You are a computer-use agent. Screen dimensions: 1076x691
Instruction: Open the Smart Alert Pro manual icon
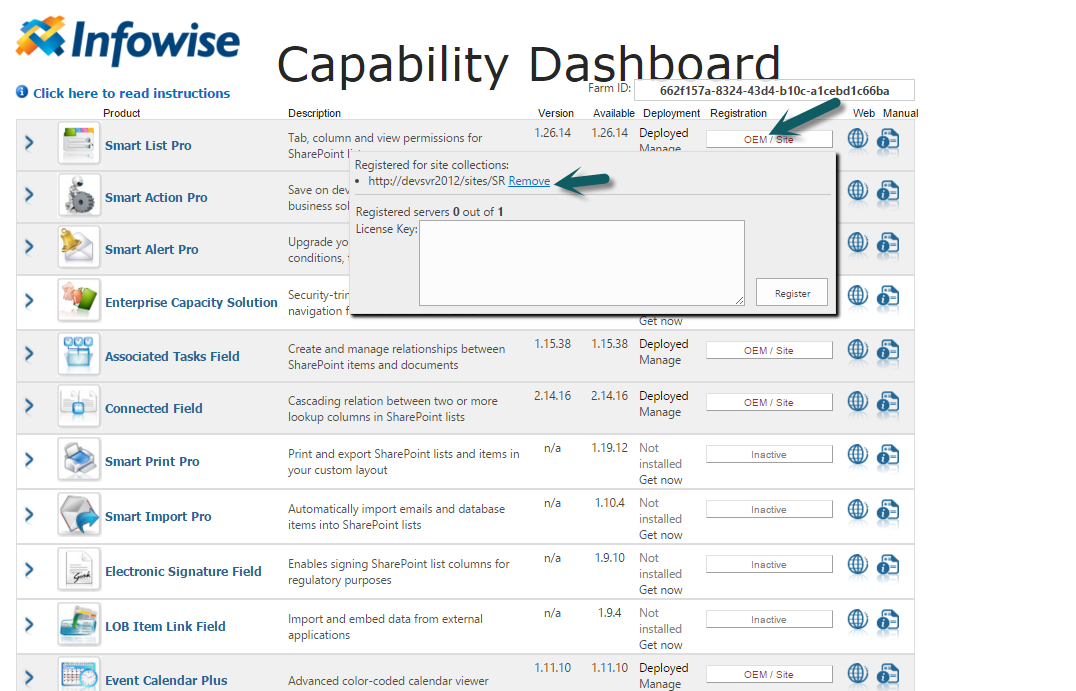click(888, 244)
